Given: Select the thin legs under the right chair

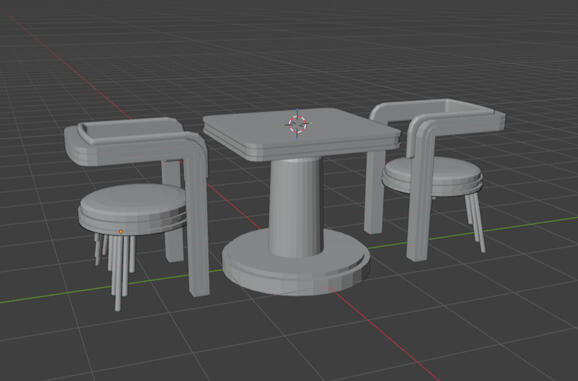Looking at the screenshot, I should tap(476, 221).
